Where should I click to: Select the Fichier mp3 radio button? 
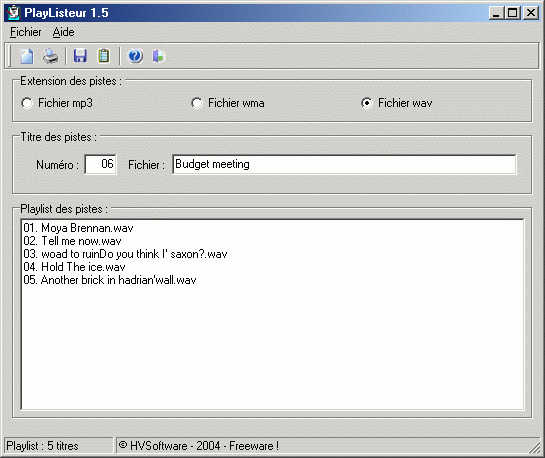57,103
